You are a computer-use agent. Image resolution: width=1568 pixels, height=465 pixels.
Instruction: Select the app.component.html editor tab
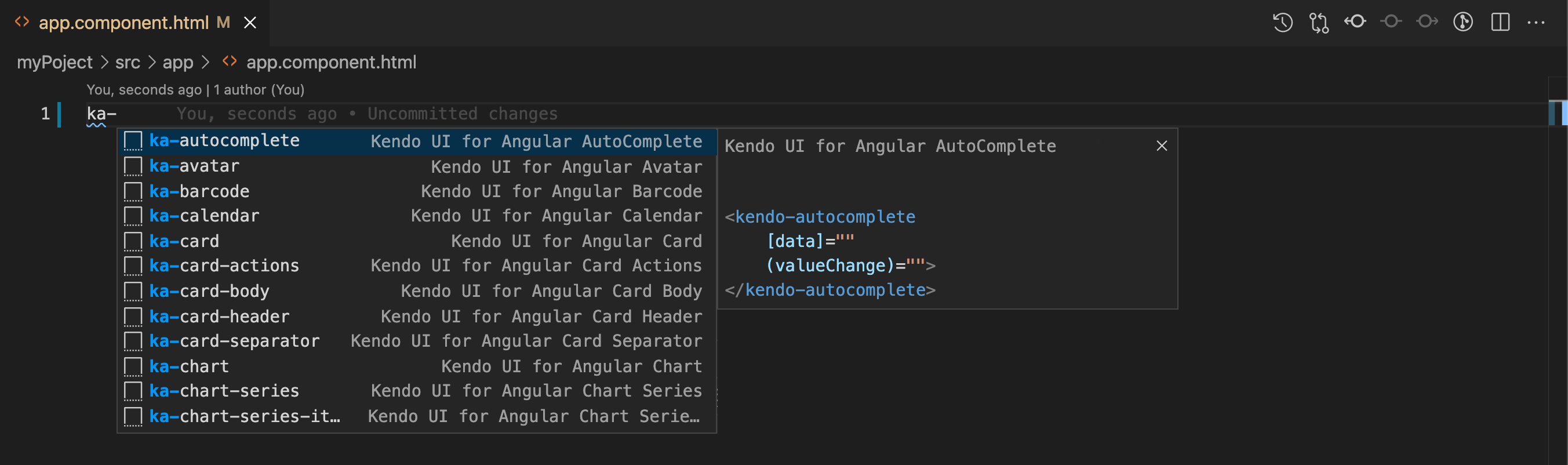click(134, 23)
